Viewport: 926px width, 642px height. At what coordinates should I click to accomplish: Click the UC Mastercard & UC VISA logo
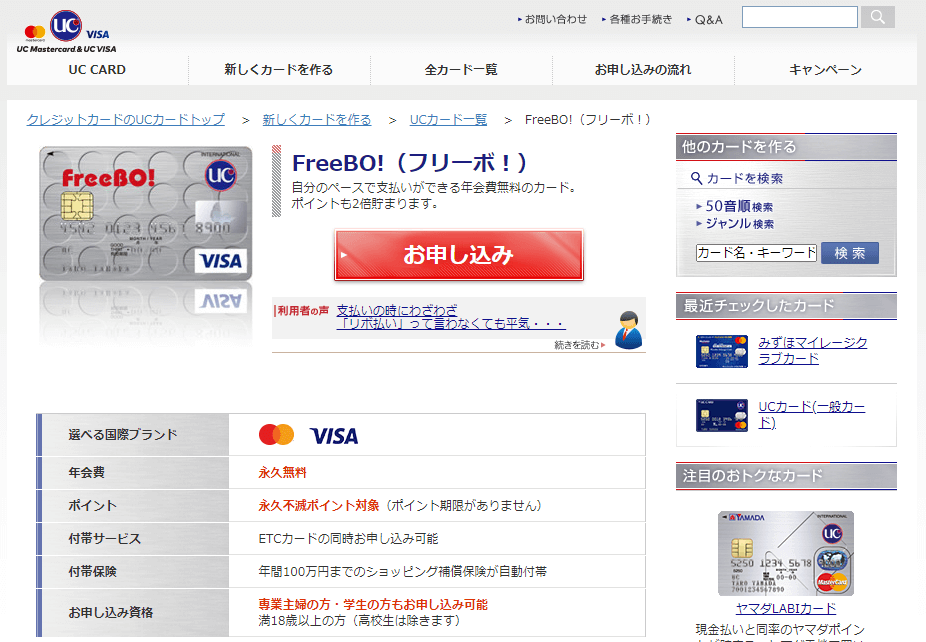click(x=66, y=32)
